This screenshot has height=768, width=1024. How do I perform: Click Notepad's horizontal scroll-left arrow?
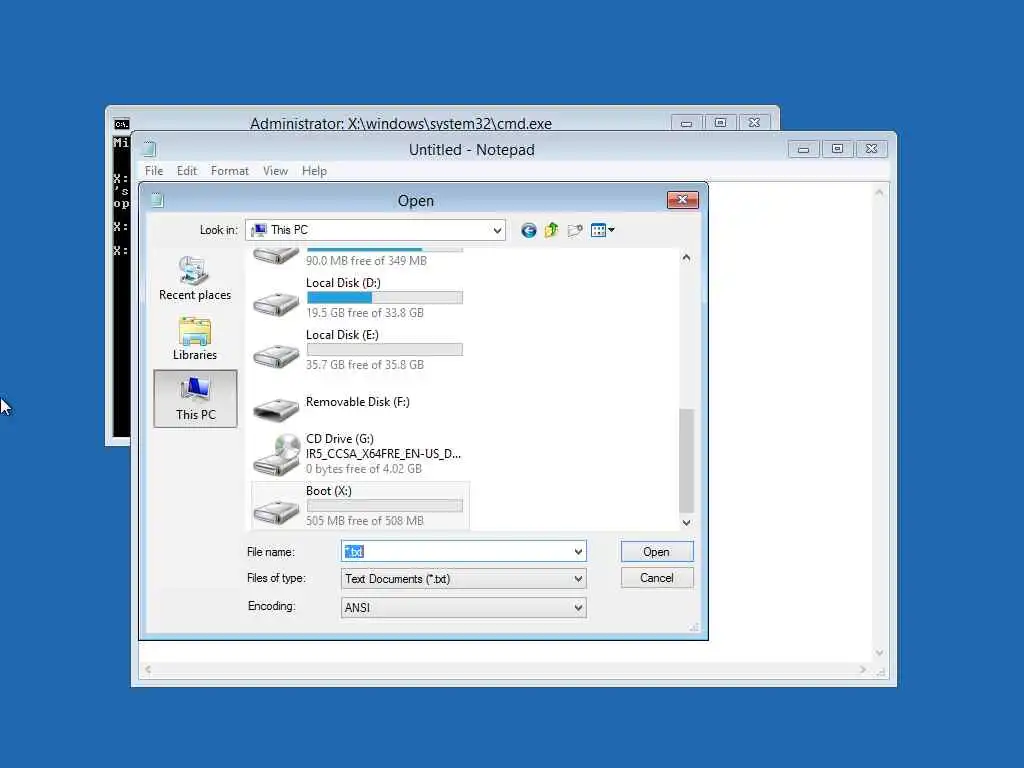148,669
